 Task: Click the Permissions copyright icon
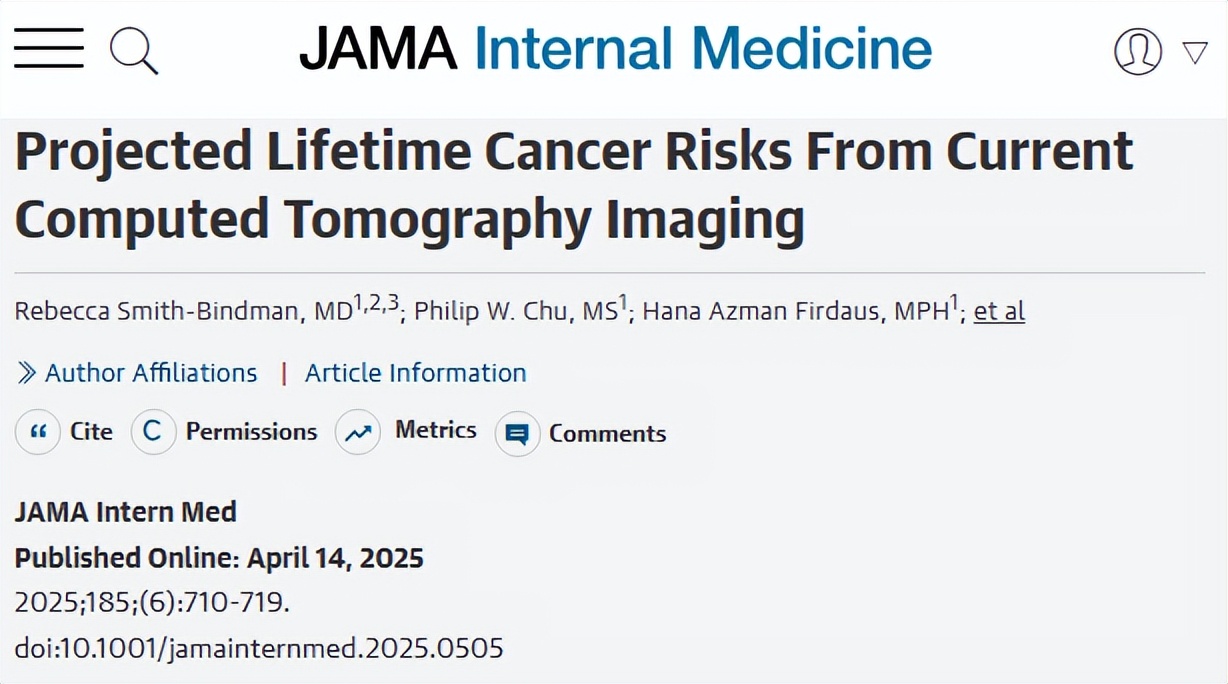point(154,432)
